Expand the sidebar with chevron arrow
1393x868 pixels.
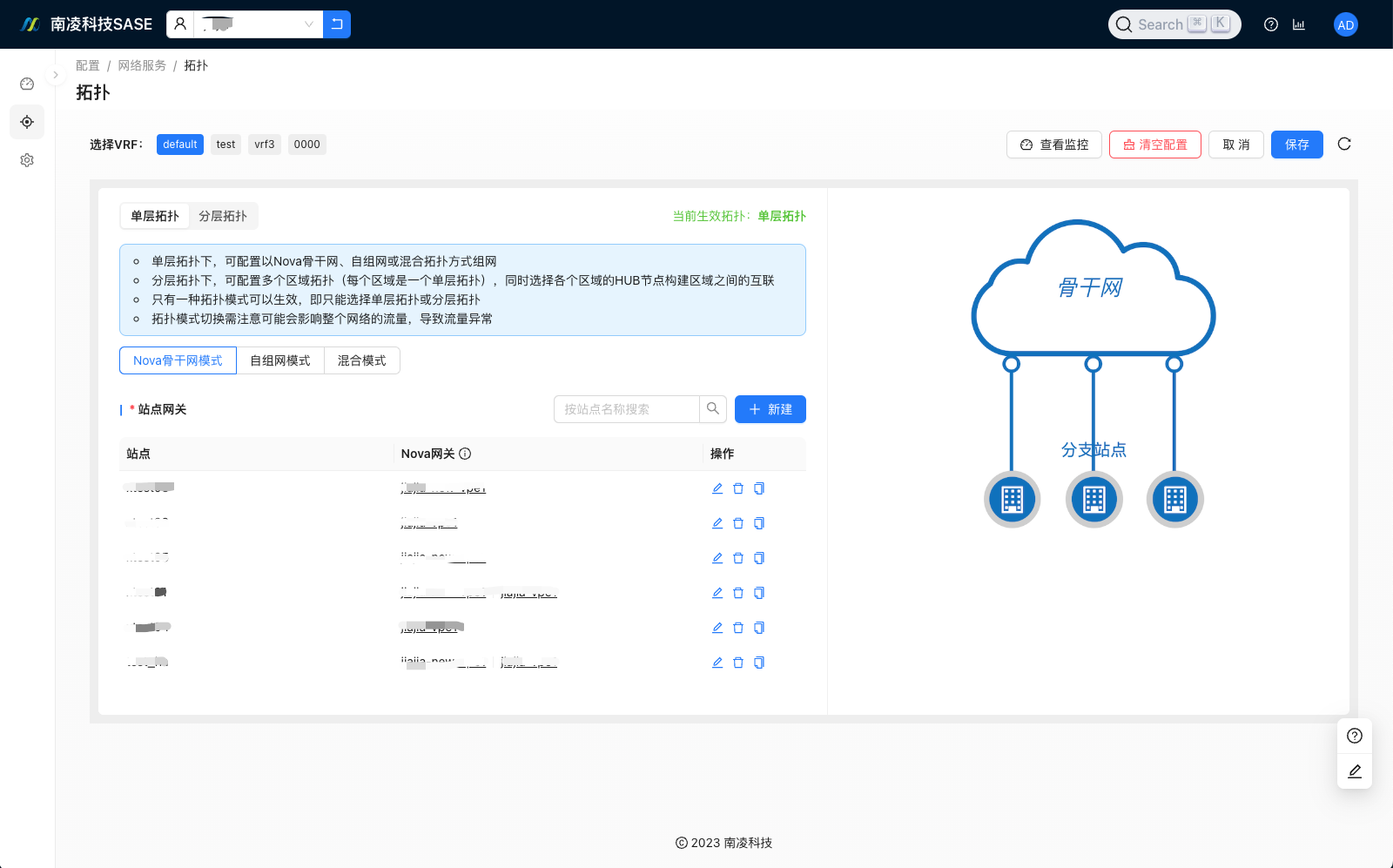(x=56, y=75)
